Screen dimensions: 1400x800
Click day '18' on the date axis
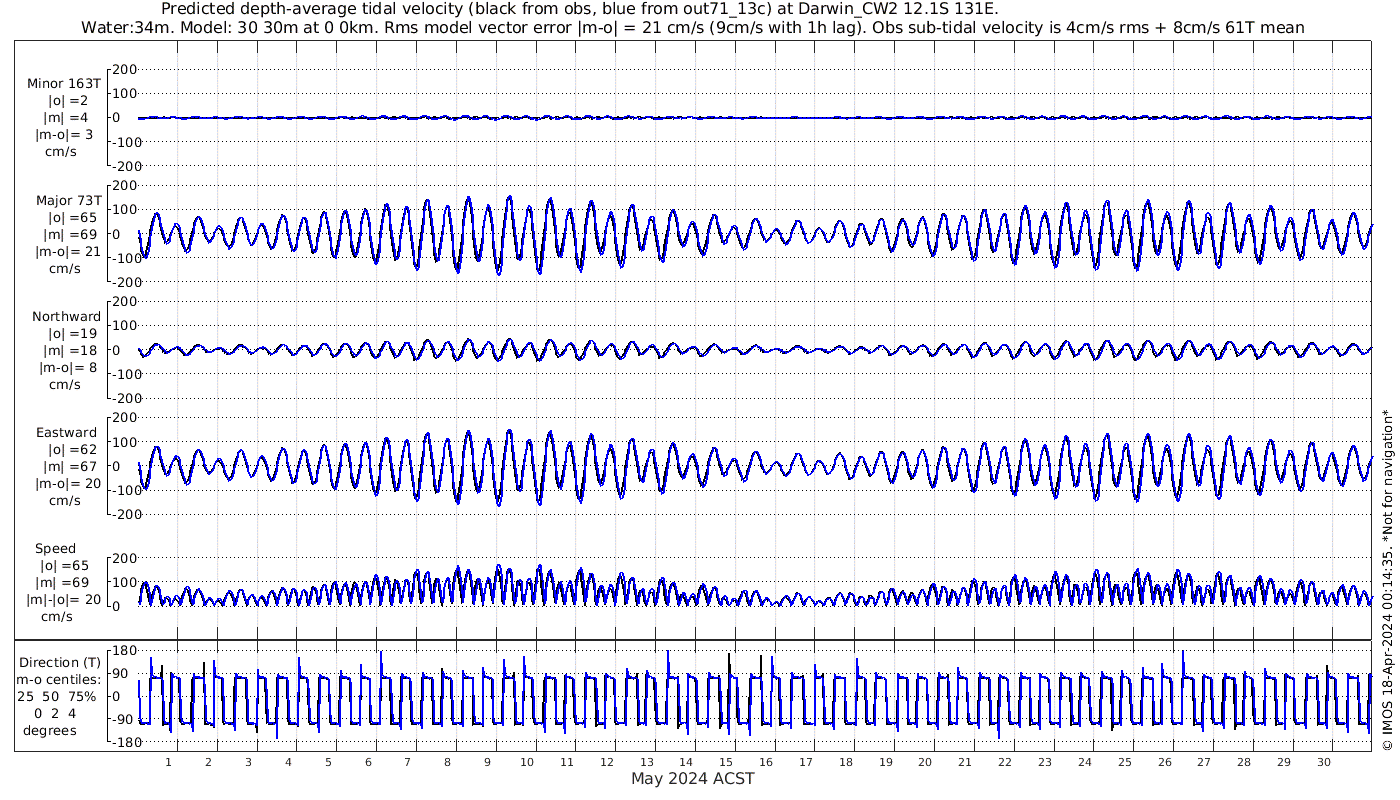(x=846, y=762)
